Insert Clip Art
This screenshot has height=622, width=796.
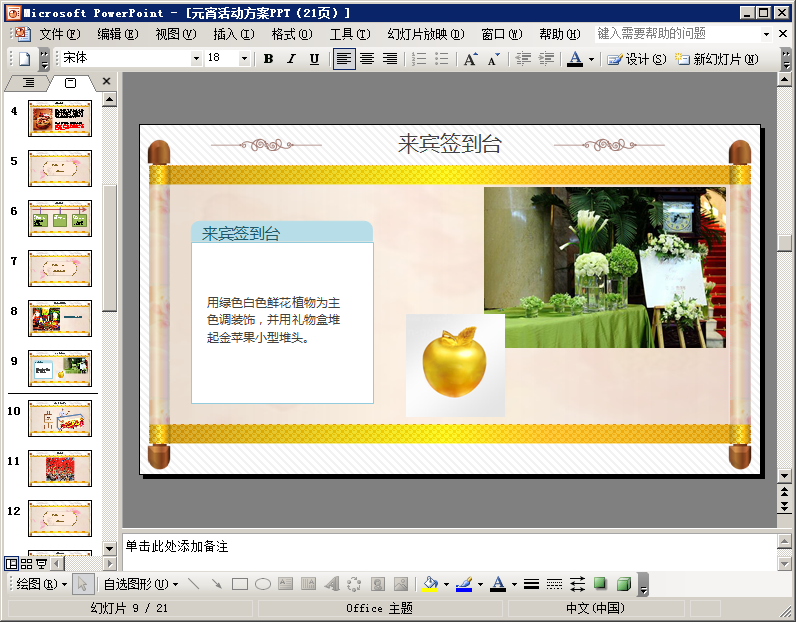(378, 584)
